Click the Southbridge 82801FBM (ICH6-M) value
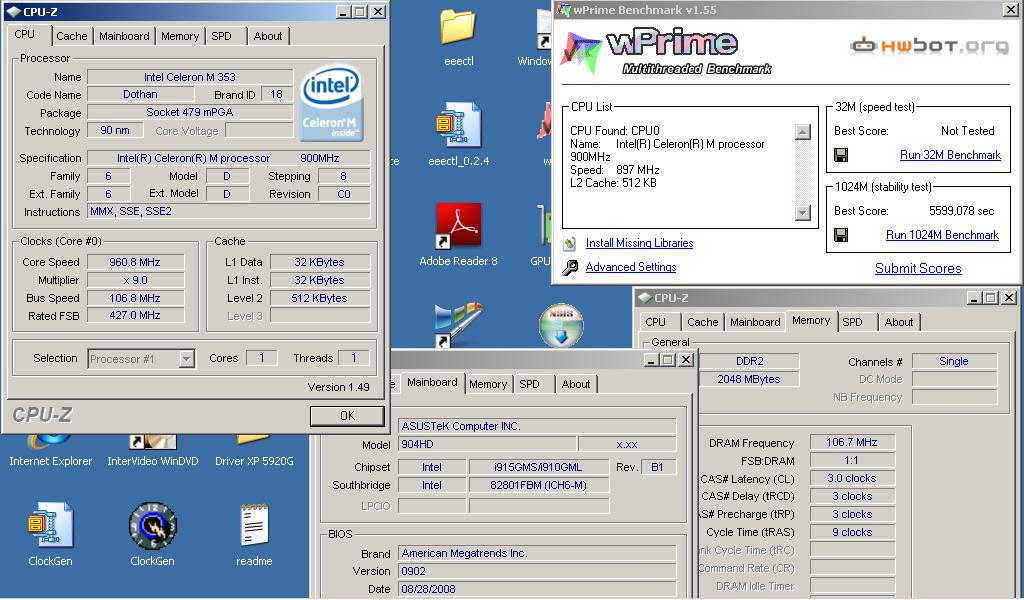The image size is (1024, 600). tap(539, 486)
